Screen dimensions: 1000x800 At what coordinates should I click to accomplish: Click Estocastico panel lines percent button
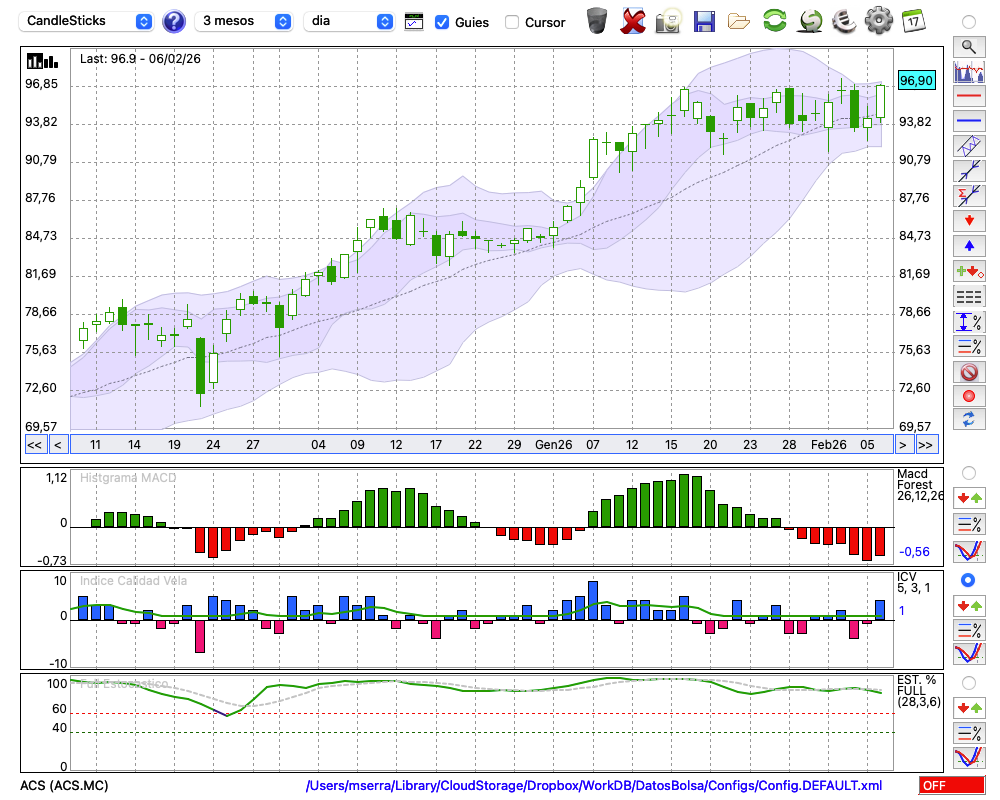coord(969,732)
